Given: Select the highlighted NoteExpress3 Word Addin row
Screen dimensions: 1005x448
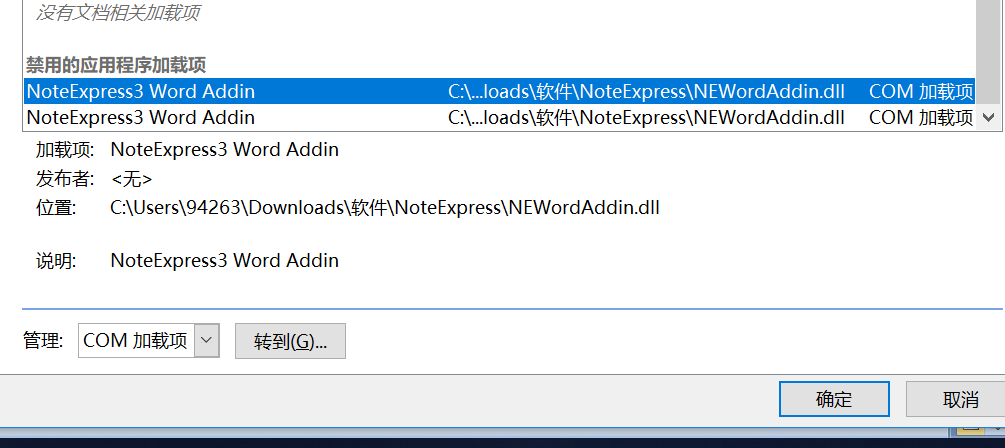Looking at the screenshot, I should 499,92.
